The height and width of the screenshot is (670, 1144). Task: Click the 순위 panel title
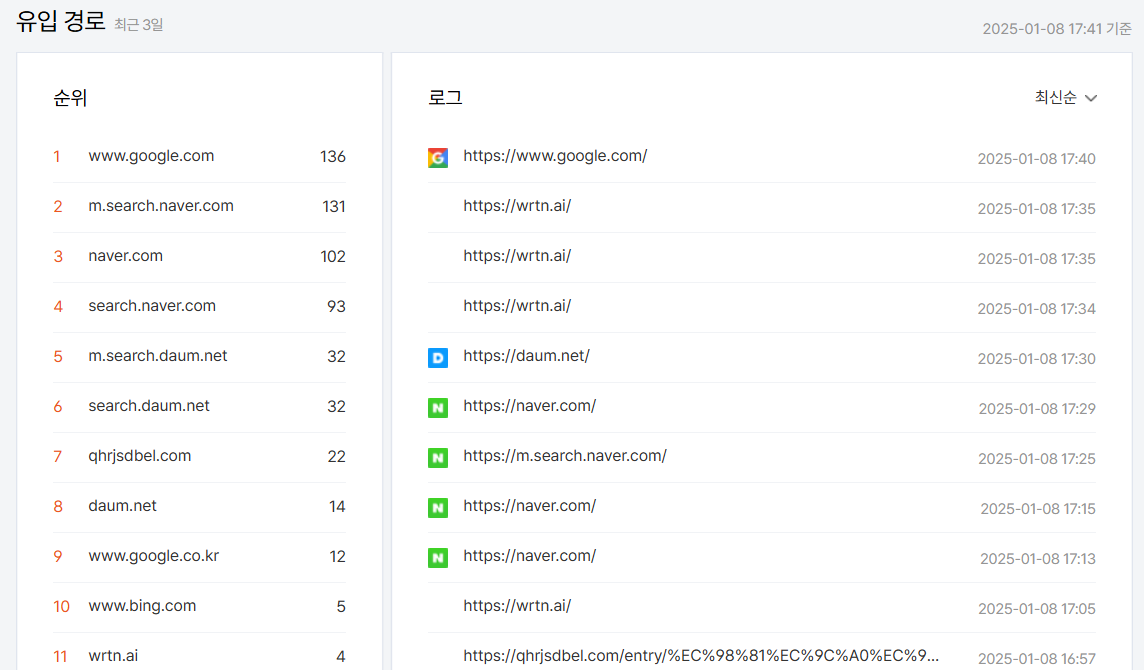click(x=70, y=98)
